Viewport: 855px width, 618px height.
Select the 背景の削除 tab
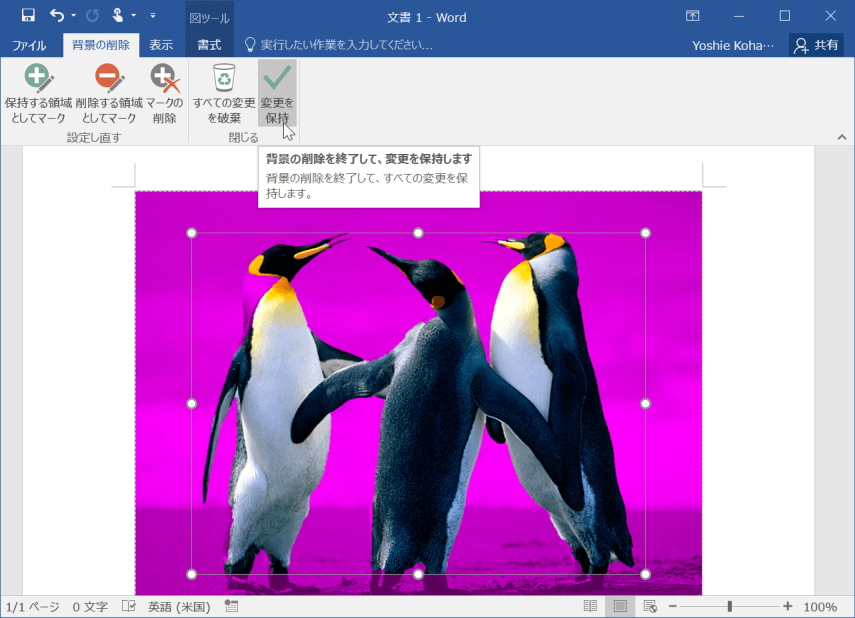(101, 45)
